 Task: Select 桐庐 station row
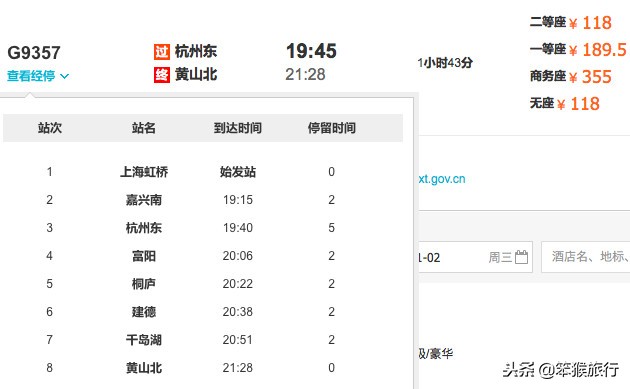click(x=144, y=284)
